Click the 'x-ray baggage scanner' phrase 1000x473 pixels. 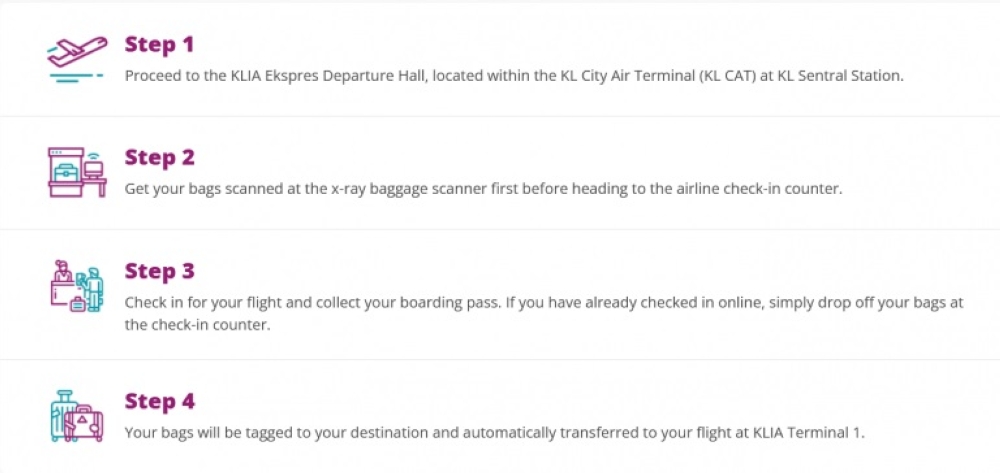pyautogui.click(x=399, y=188)
